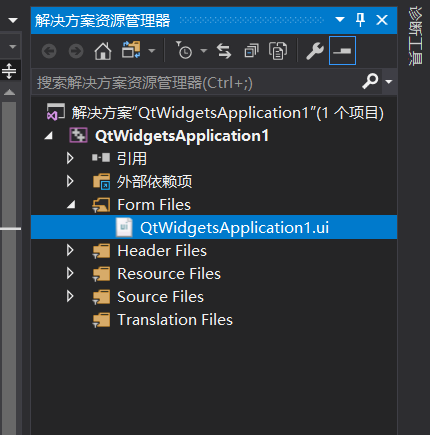
Task: Open the Pending Changes Filter dropdown arrow
Action: pyautogui.click(x=204, y=51)
